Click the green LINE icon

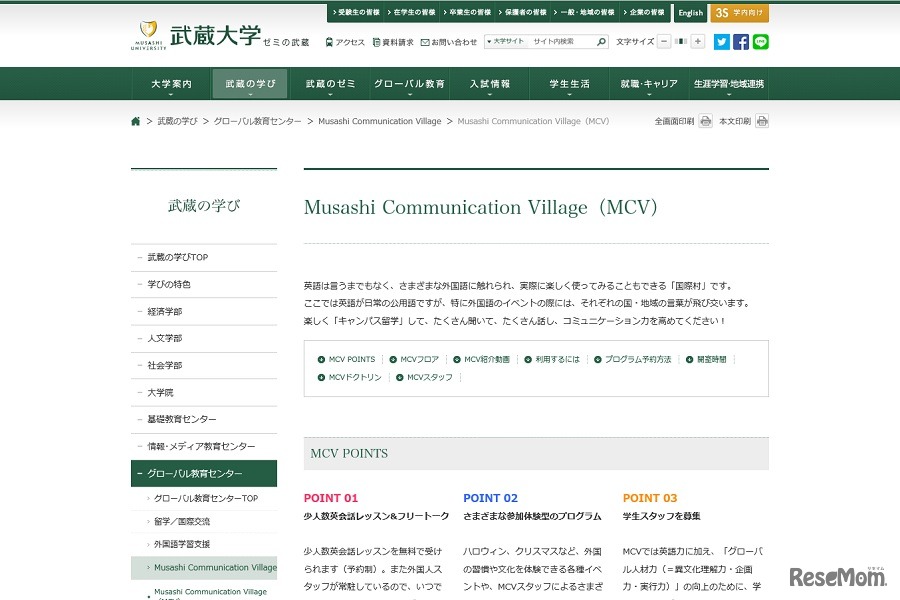pos(761,42)
